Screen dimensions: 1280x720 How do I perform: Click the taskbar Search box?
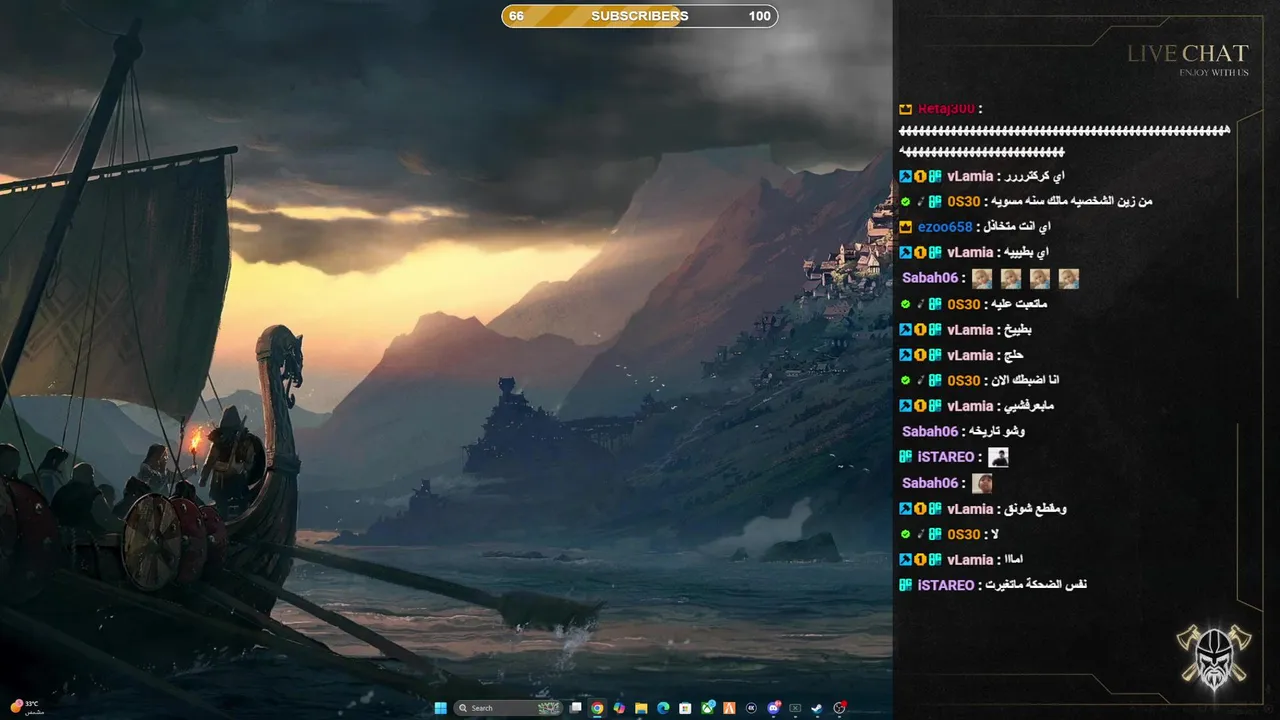pyautogui.click(x=508, y=708)
